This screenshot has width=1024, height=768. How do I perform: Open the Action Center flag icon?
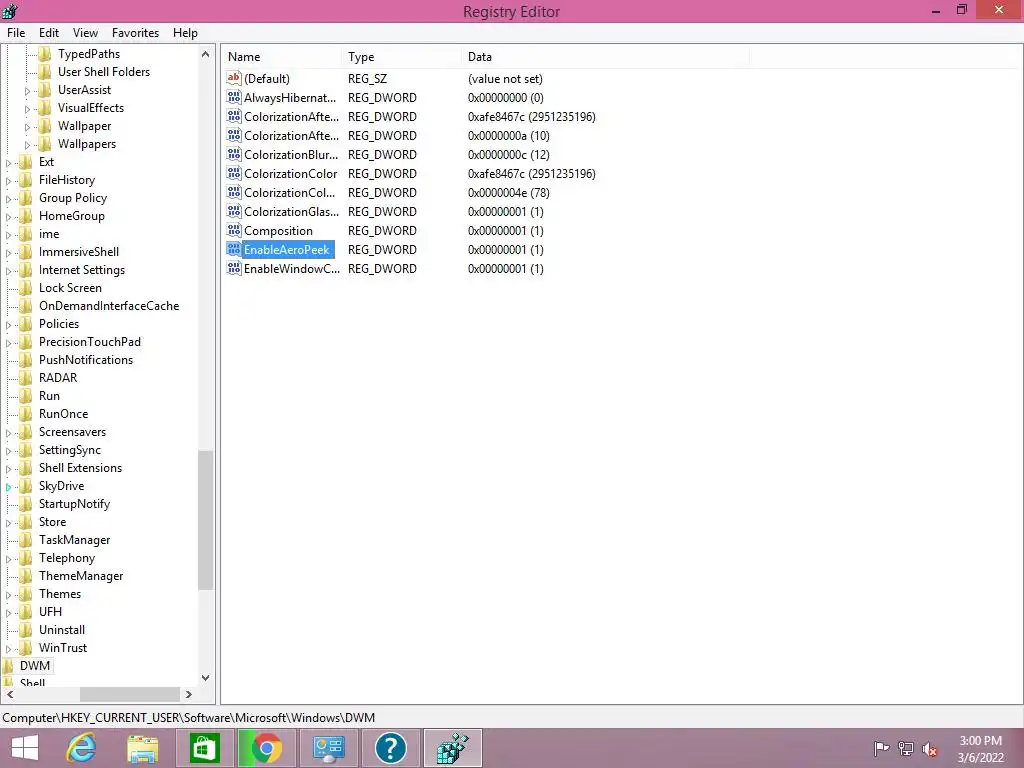(x=881, y=748)
